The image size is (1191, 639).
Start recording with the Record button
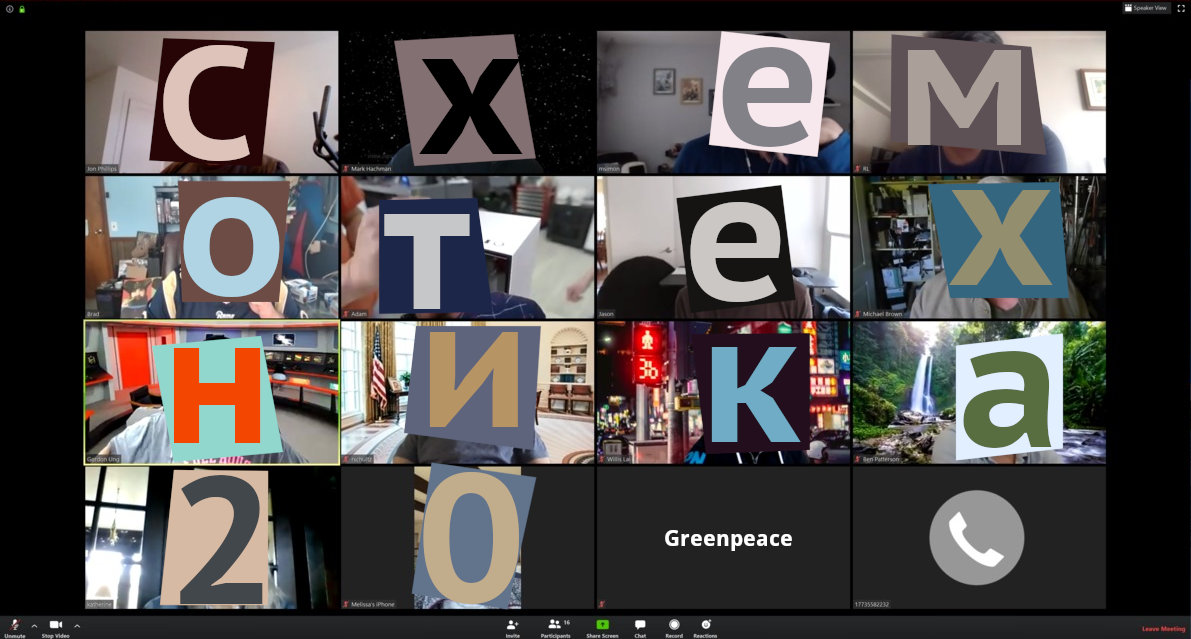[674, 625]
